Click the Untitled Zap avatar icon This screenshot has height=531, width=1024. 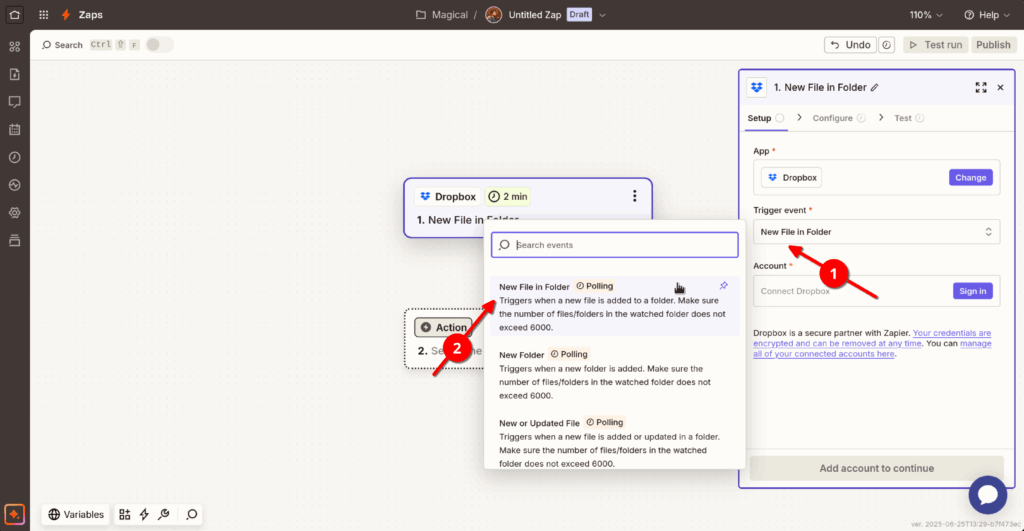coord(494,14)
